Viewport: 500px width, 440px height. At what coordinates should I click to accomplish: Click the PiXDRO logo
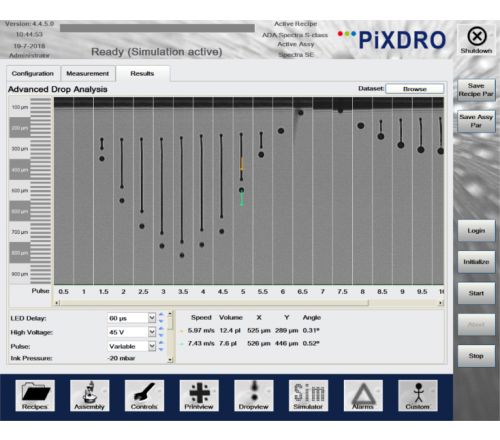(392, 40)
